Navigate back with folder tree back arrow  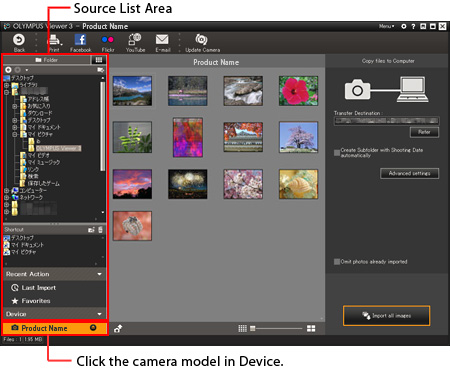click(8, 70)
